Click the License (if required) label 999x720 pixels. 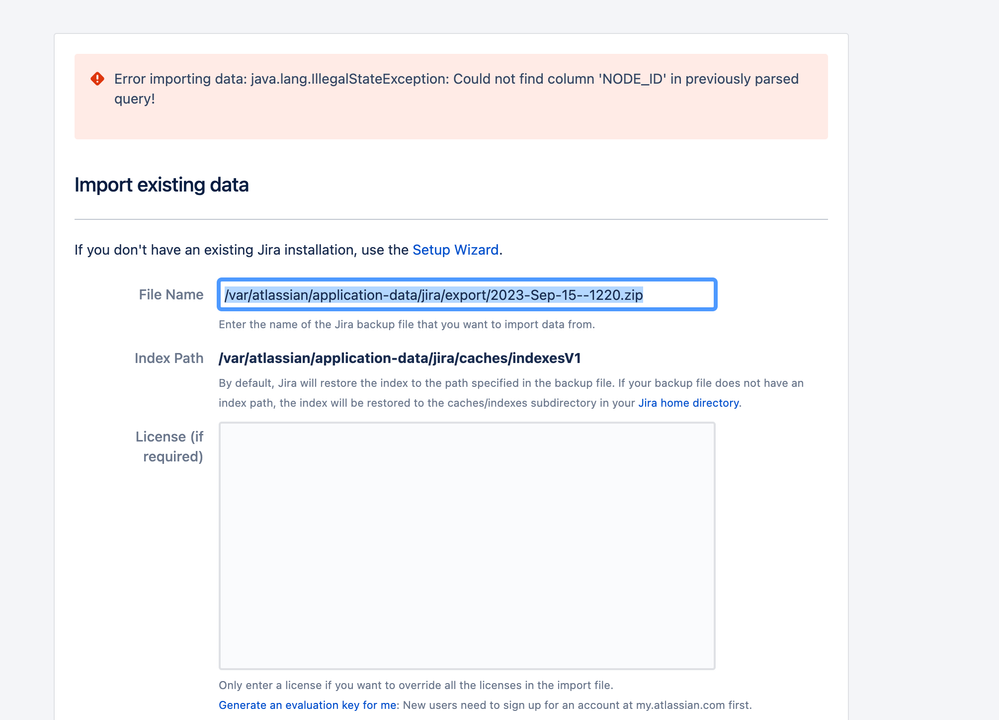pos(169,447)
